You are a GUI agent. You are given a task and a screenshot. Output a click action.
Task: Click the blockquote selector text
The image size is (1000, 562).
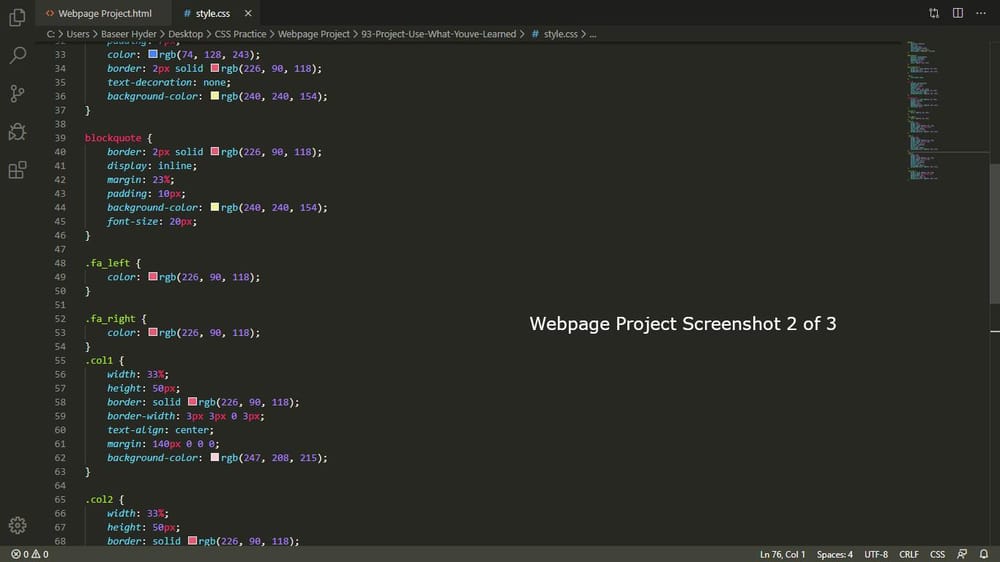[x=113, y=138]
